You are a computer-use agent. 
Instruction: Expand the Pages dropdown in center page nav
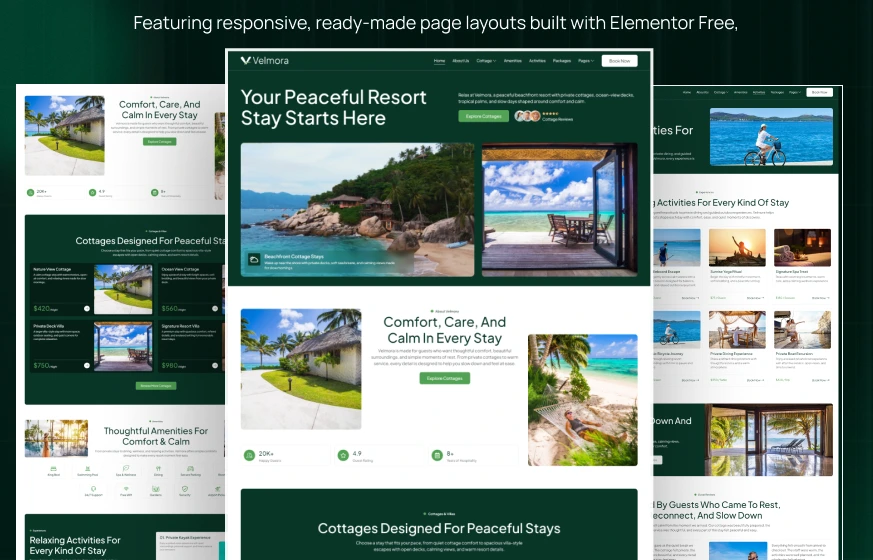[x=586, y=61]
